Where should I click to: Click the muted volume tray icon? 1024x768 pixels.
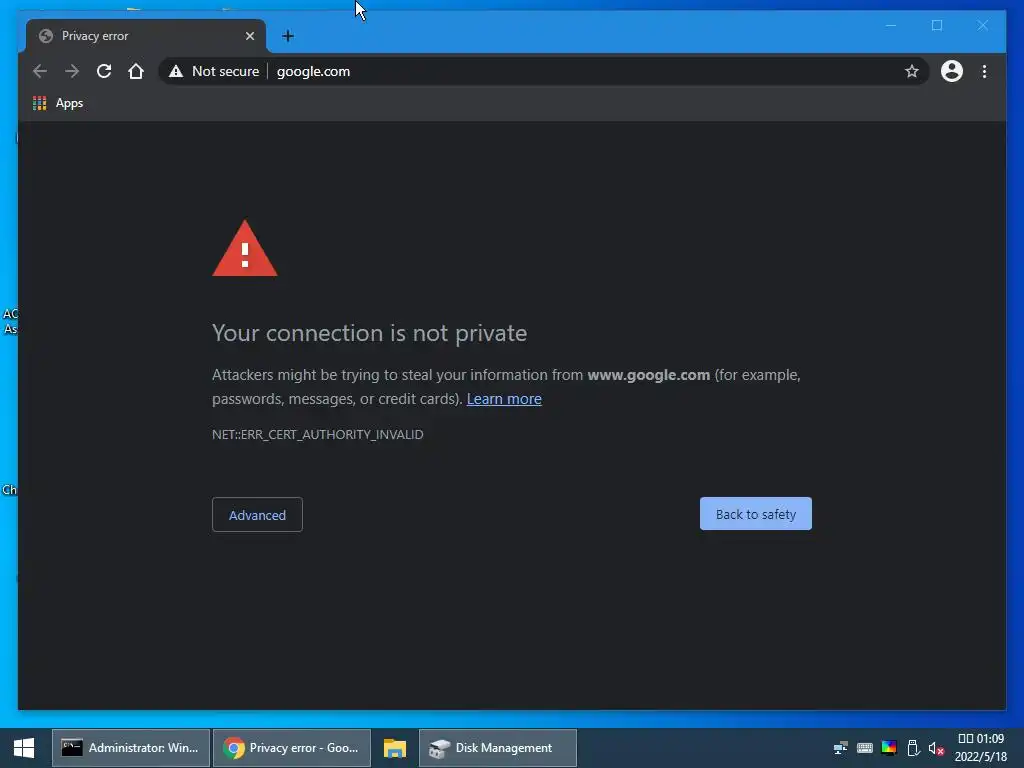pyautogui.click(x=936, y=748)
